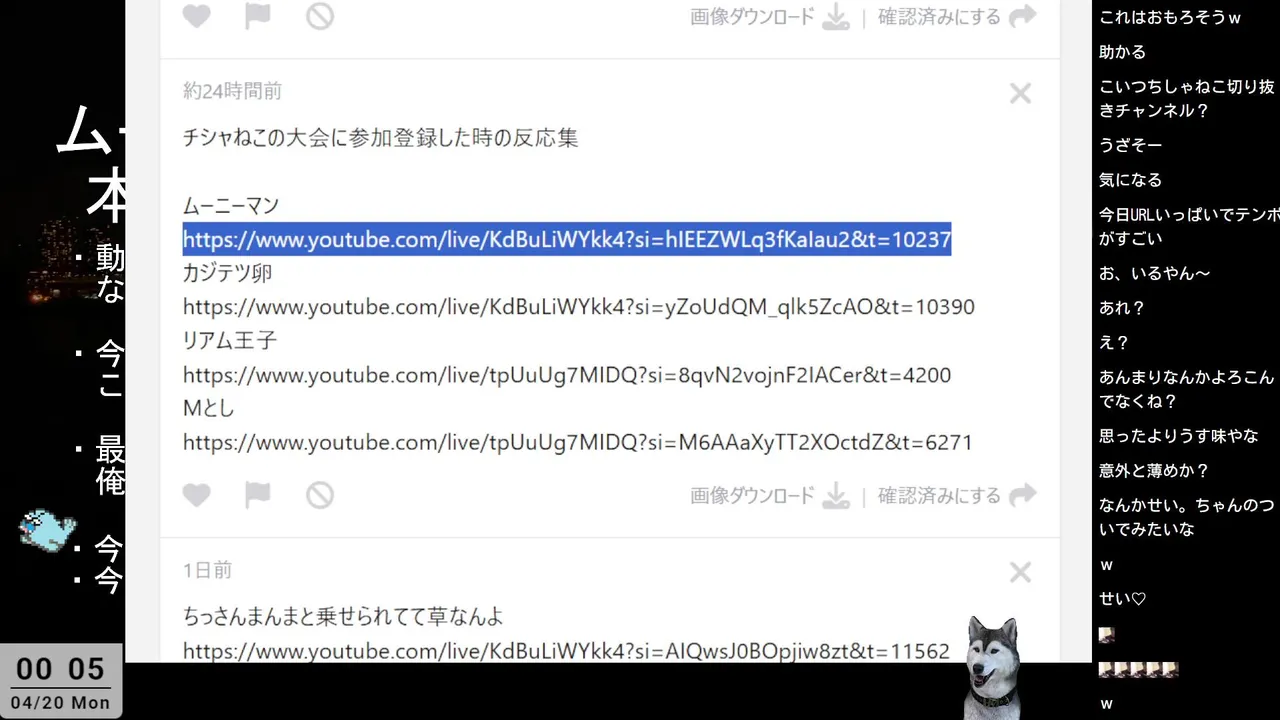Click flag icon in top partially visible post
Image resolution: width=1280 pixels, height=720 pixels.
[x=258, y=16]
